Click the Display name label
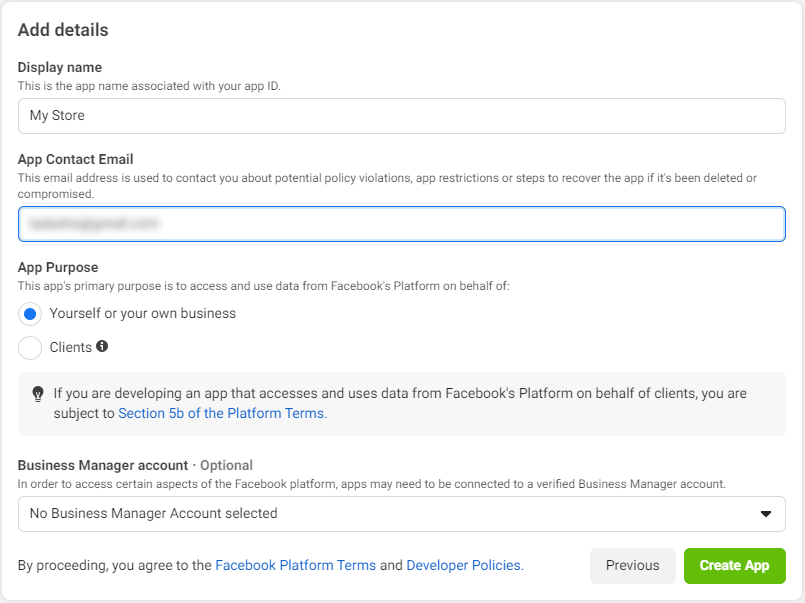 coord(60,68)
